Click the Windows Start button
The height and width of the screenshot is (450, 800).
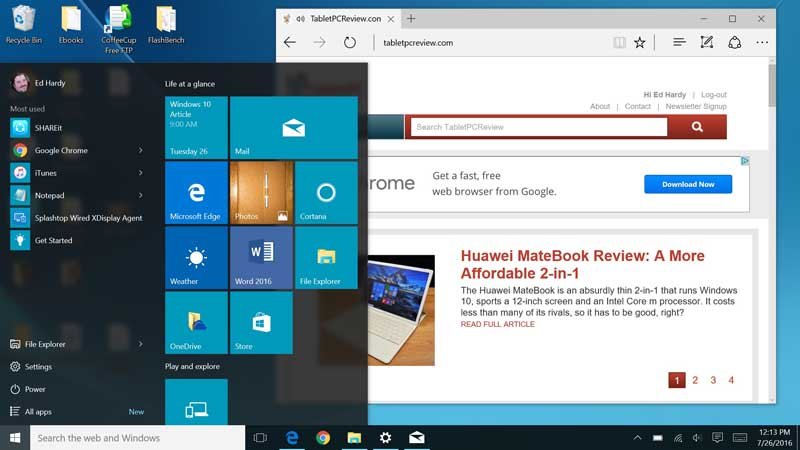coord(15,438)
